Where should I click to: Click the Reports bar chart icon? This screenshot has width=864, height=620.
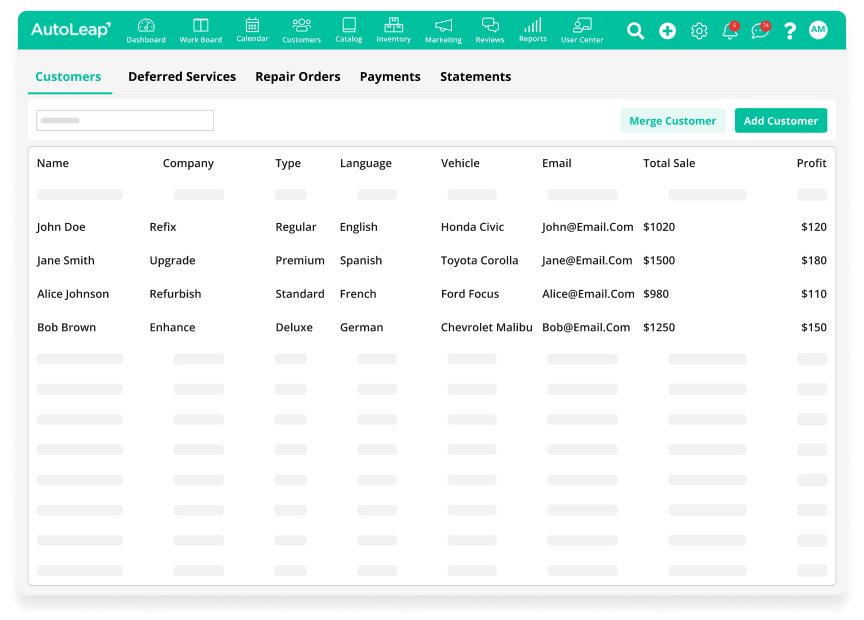pos(533,25)
